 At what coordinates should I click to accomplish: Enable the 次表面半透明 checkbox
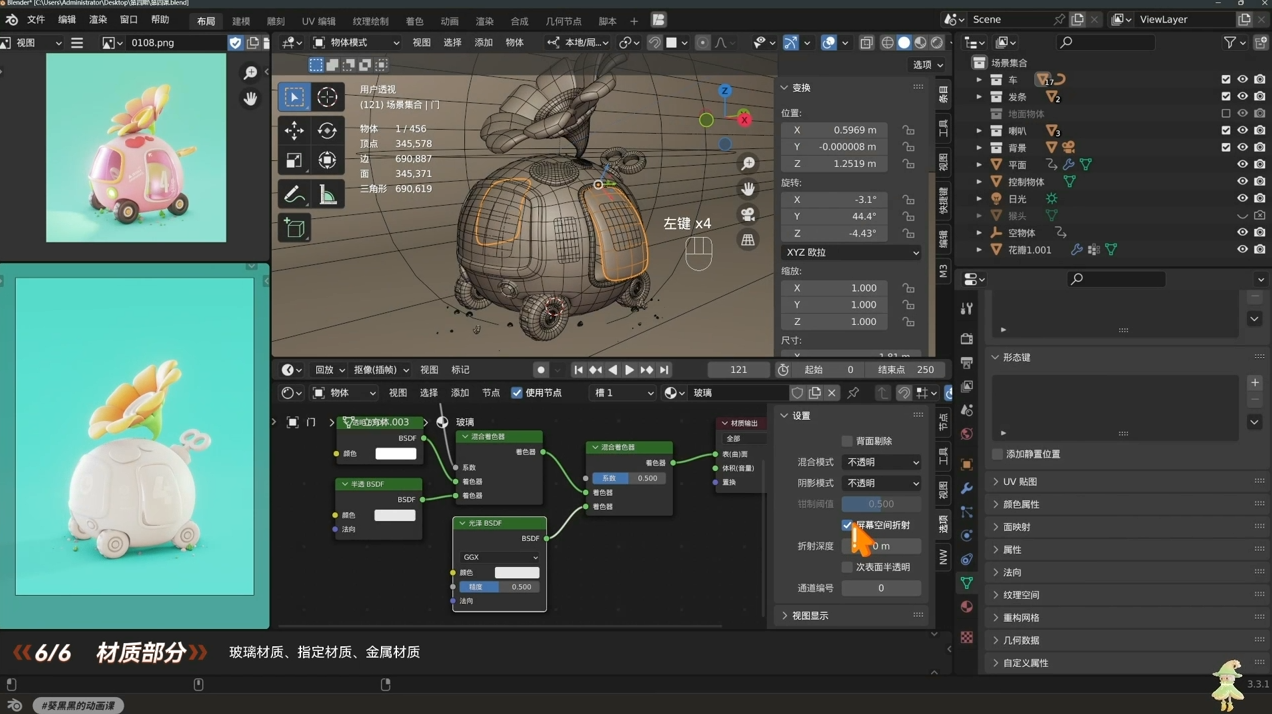click(847, 567)
